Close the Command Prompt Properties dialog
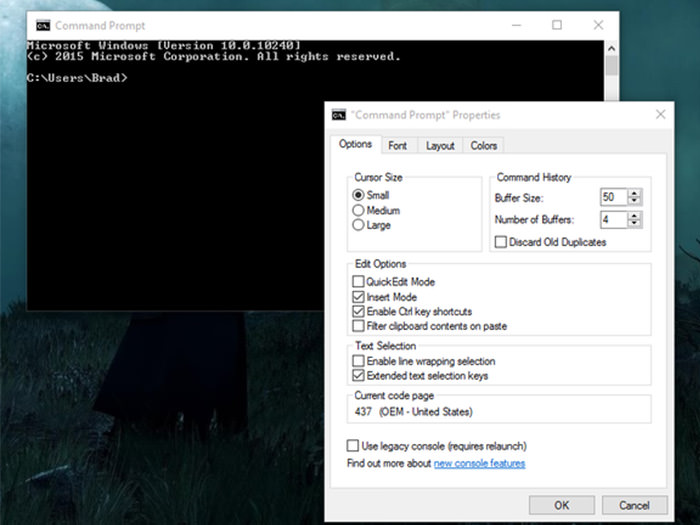 [658, 115]
